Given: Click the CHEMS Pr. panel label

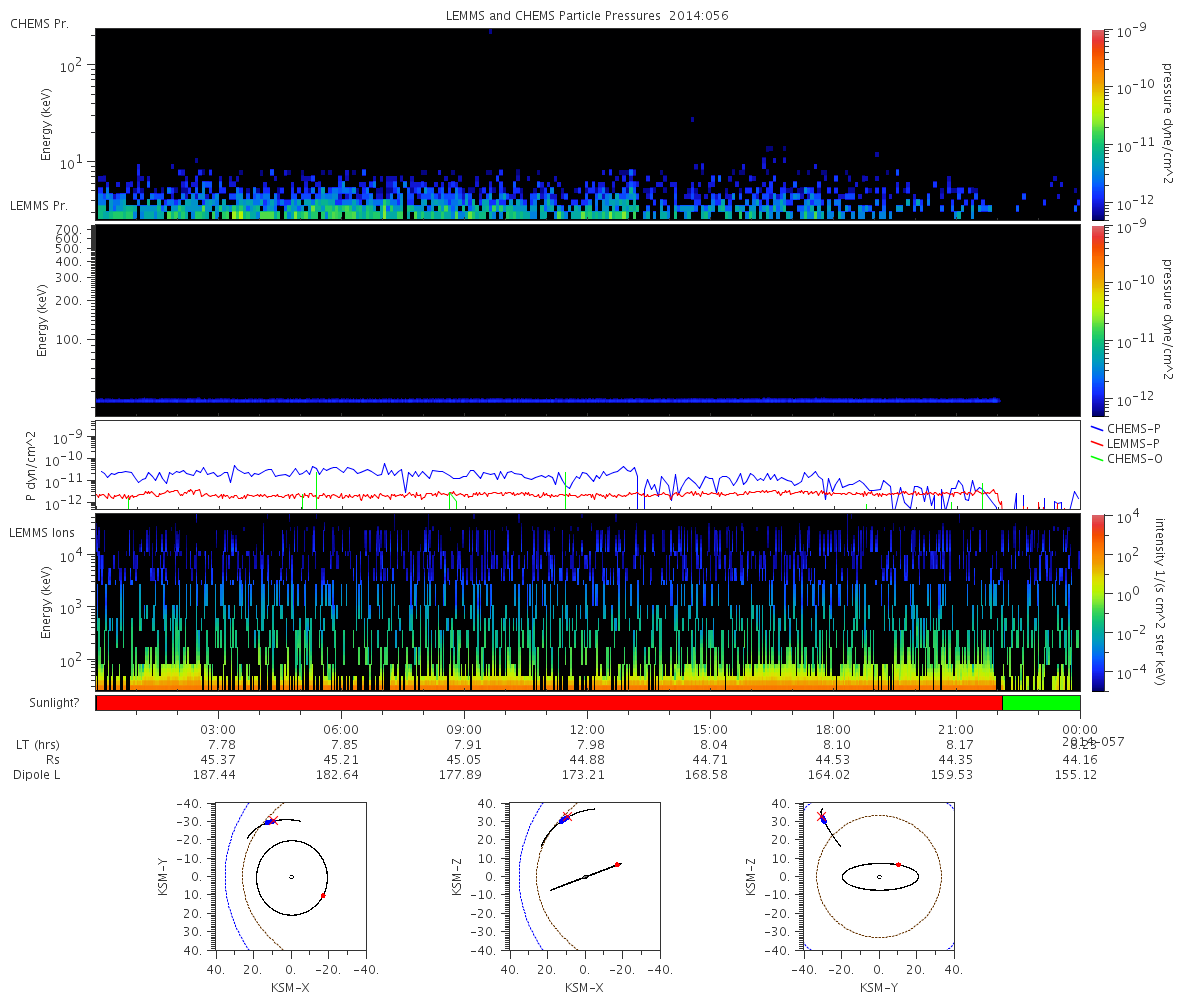Looking at the screenshot, I should [40, 23].
